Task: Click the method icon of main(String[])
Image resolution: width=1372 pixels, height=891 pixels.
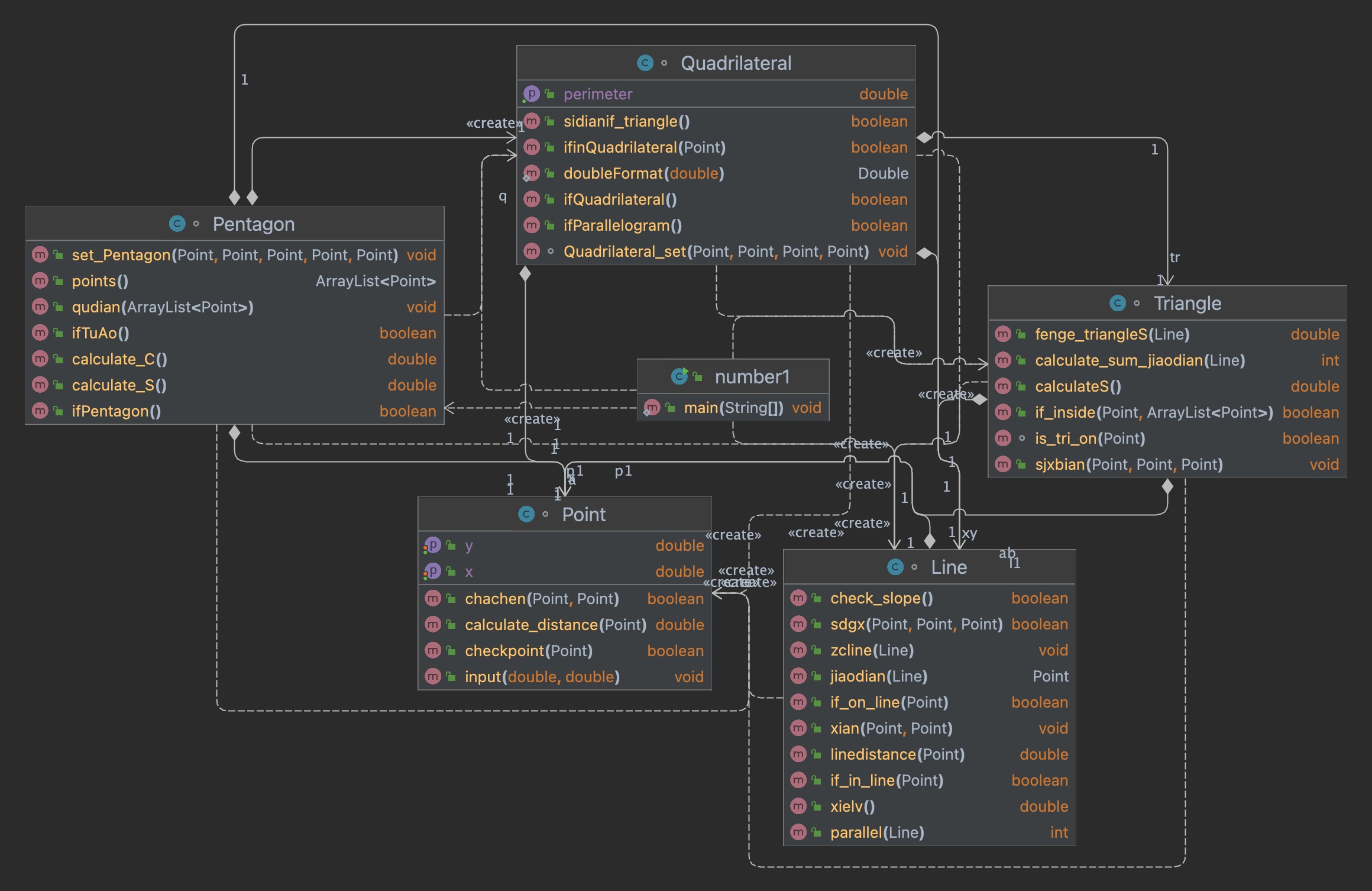Action: coord(652,407)
